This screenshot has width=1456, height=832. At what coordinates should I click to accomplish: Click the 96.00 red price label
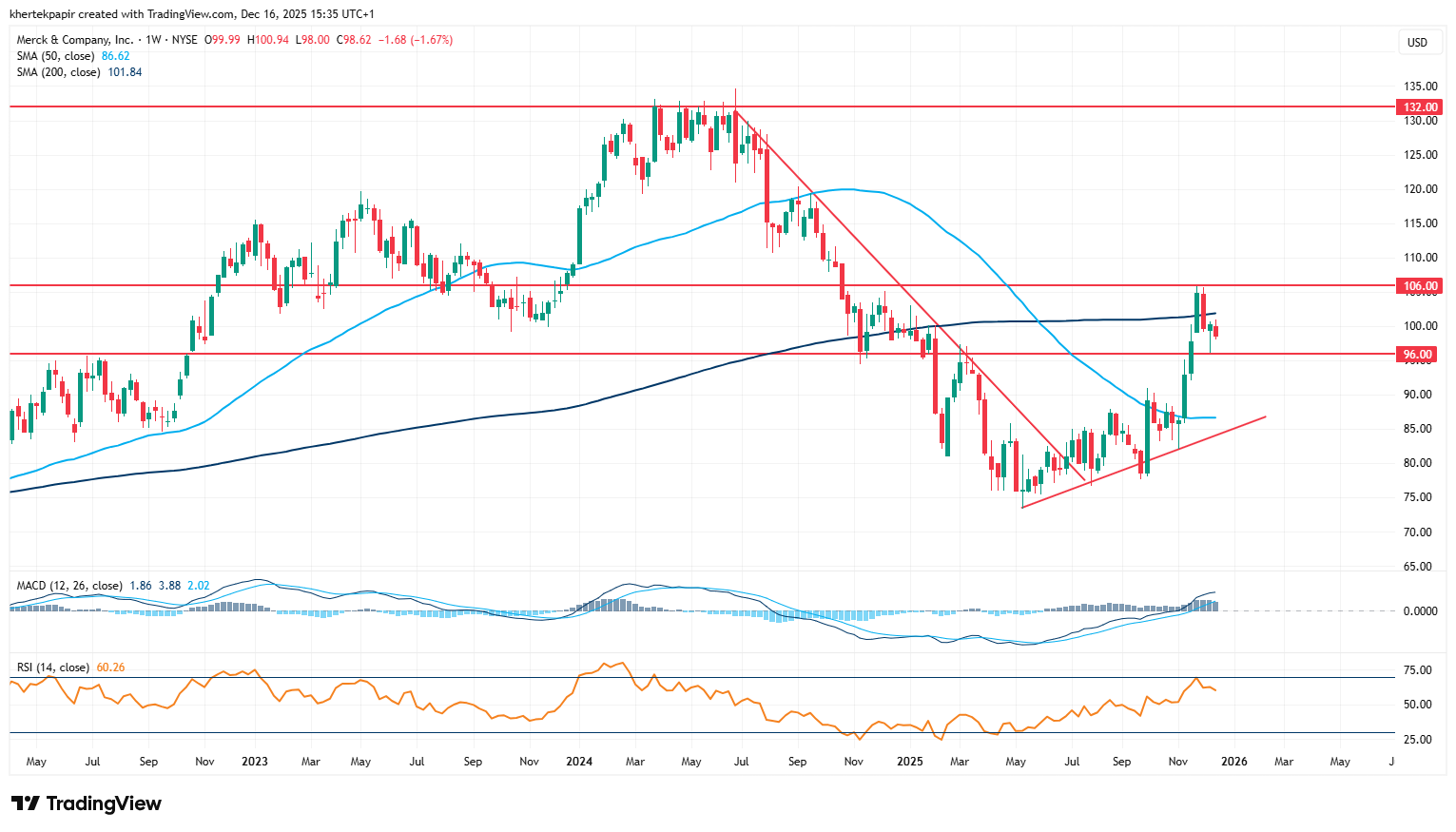[1418, 355]
